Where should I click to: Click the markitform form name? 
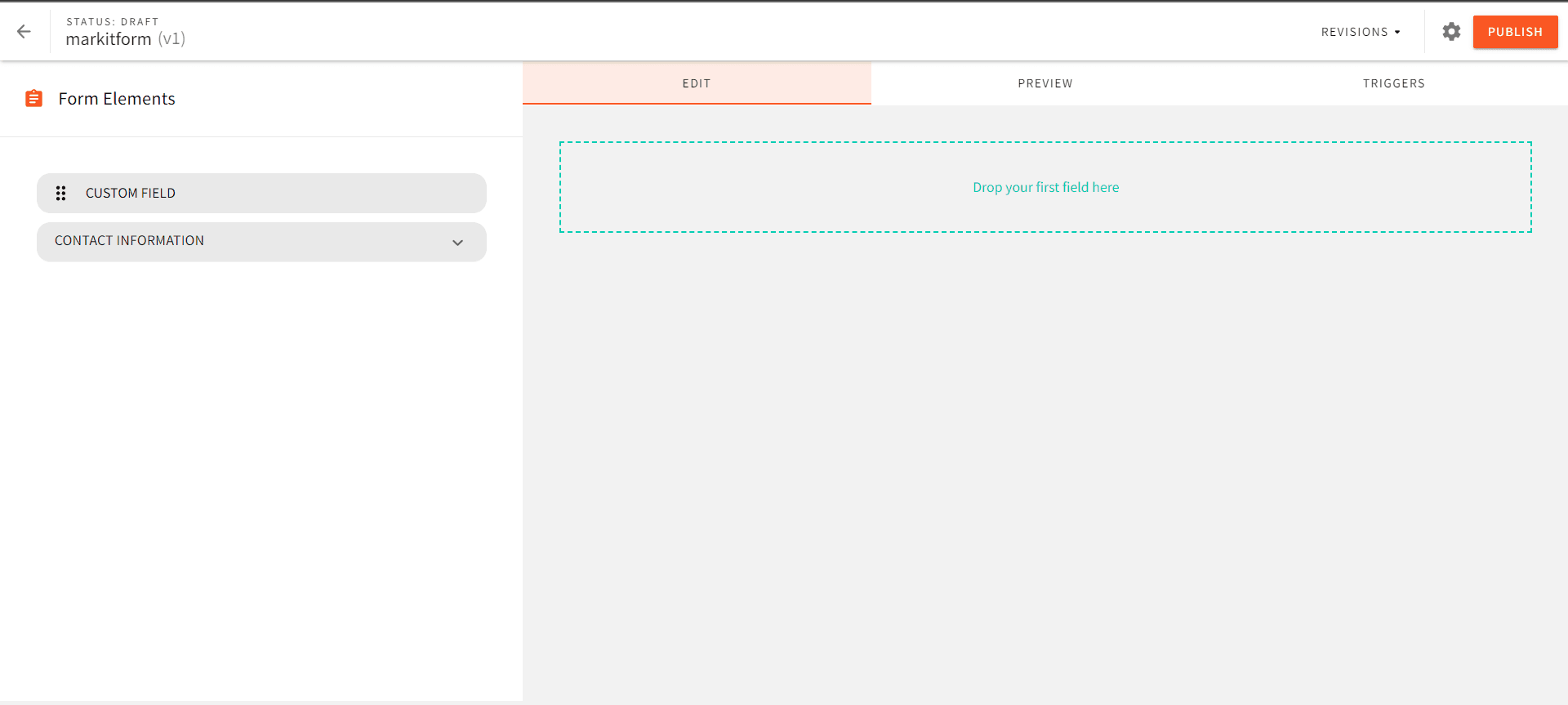[x=108, y=39]
